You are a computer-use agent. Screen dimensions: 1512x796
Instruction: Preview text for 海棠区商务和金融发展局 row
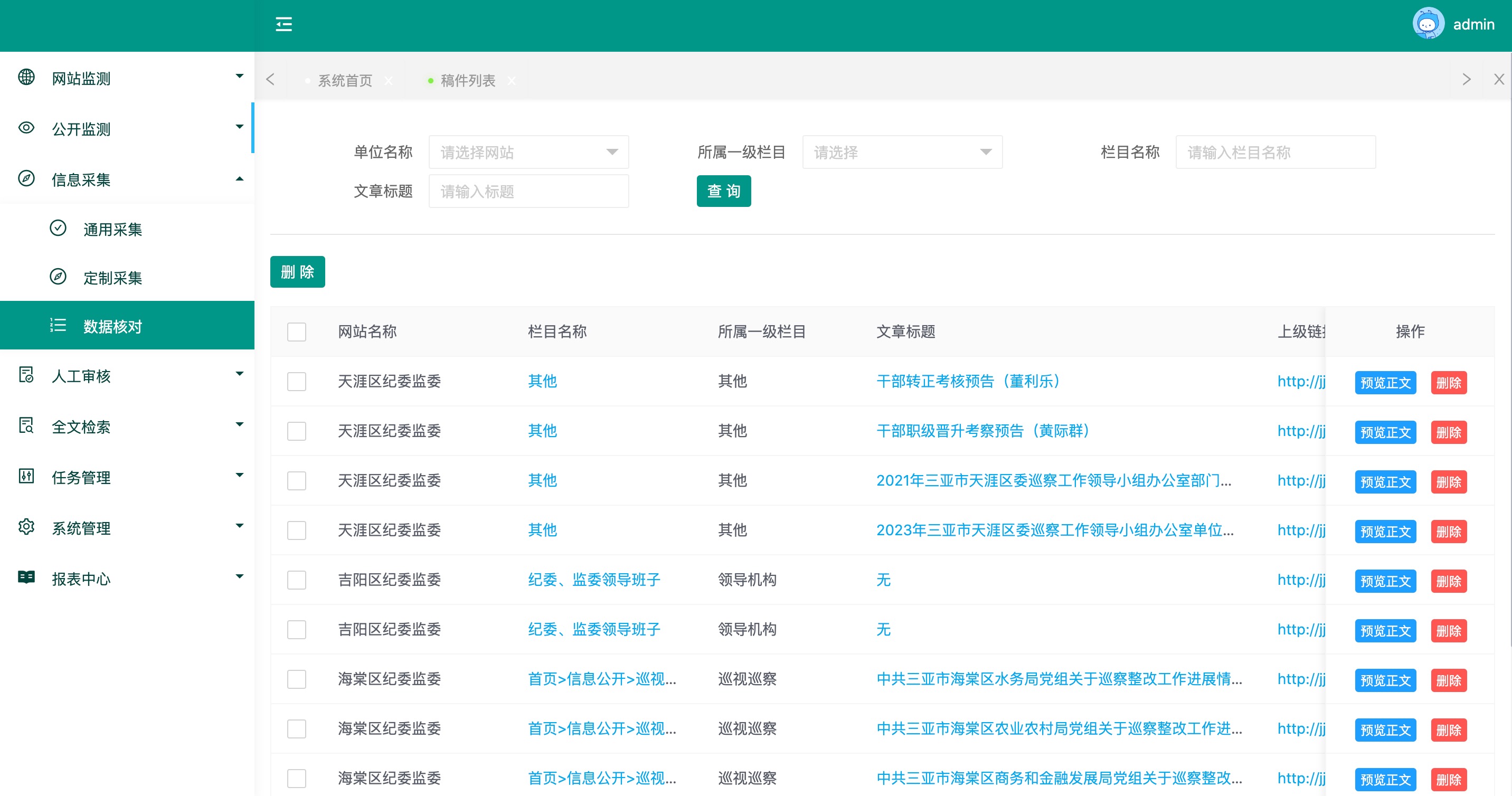1385,780
